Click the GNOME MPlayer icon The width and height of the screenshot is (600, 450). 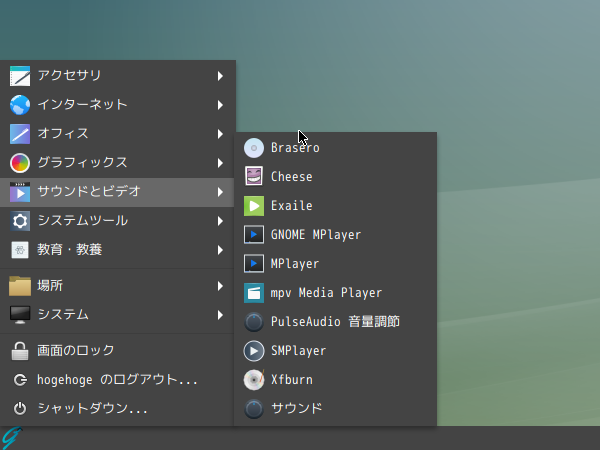[254, 235]
